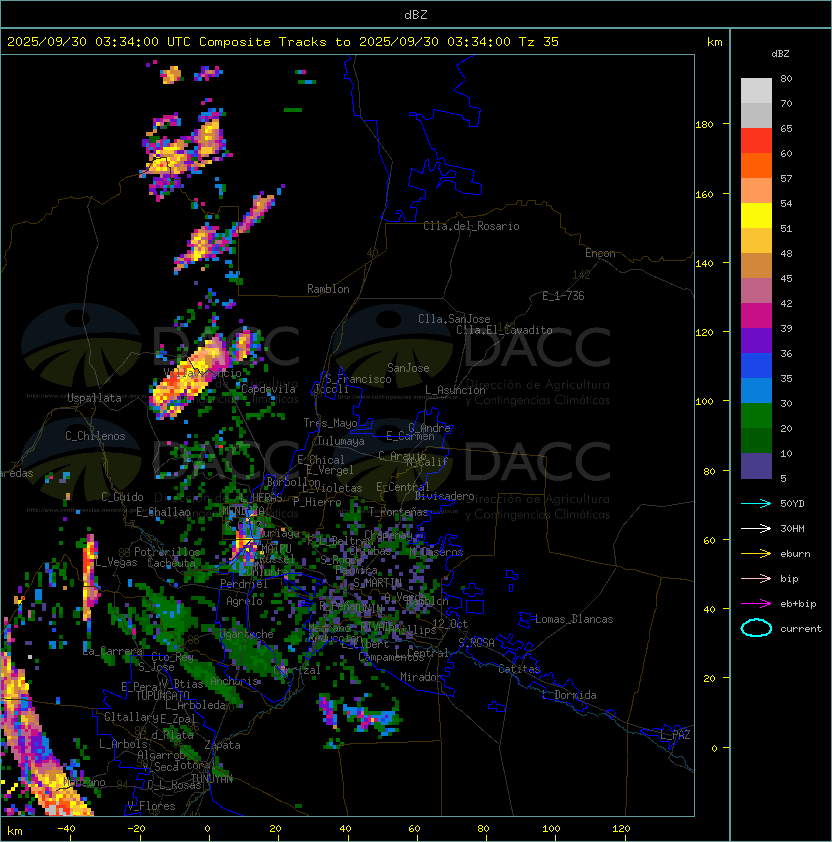Click the Ramblon map label
This screenshot has height=842, width=832.
tap(328, 289)
